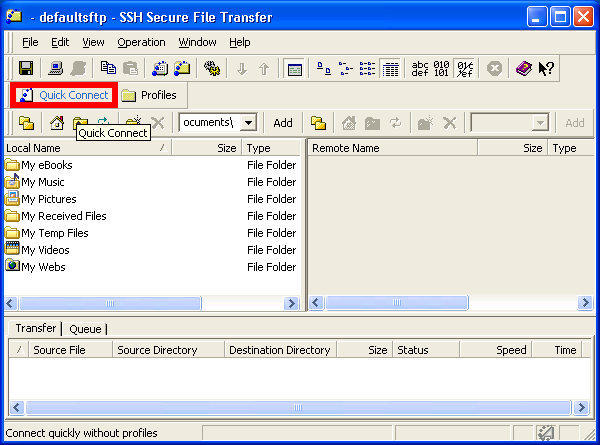The image size is (600, 445).
Task: Open the Edit menu
Action: tap(60, 42)
